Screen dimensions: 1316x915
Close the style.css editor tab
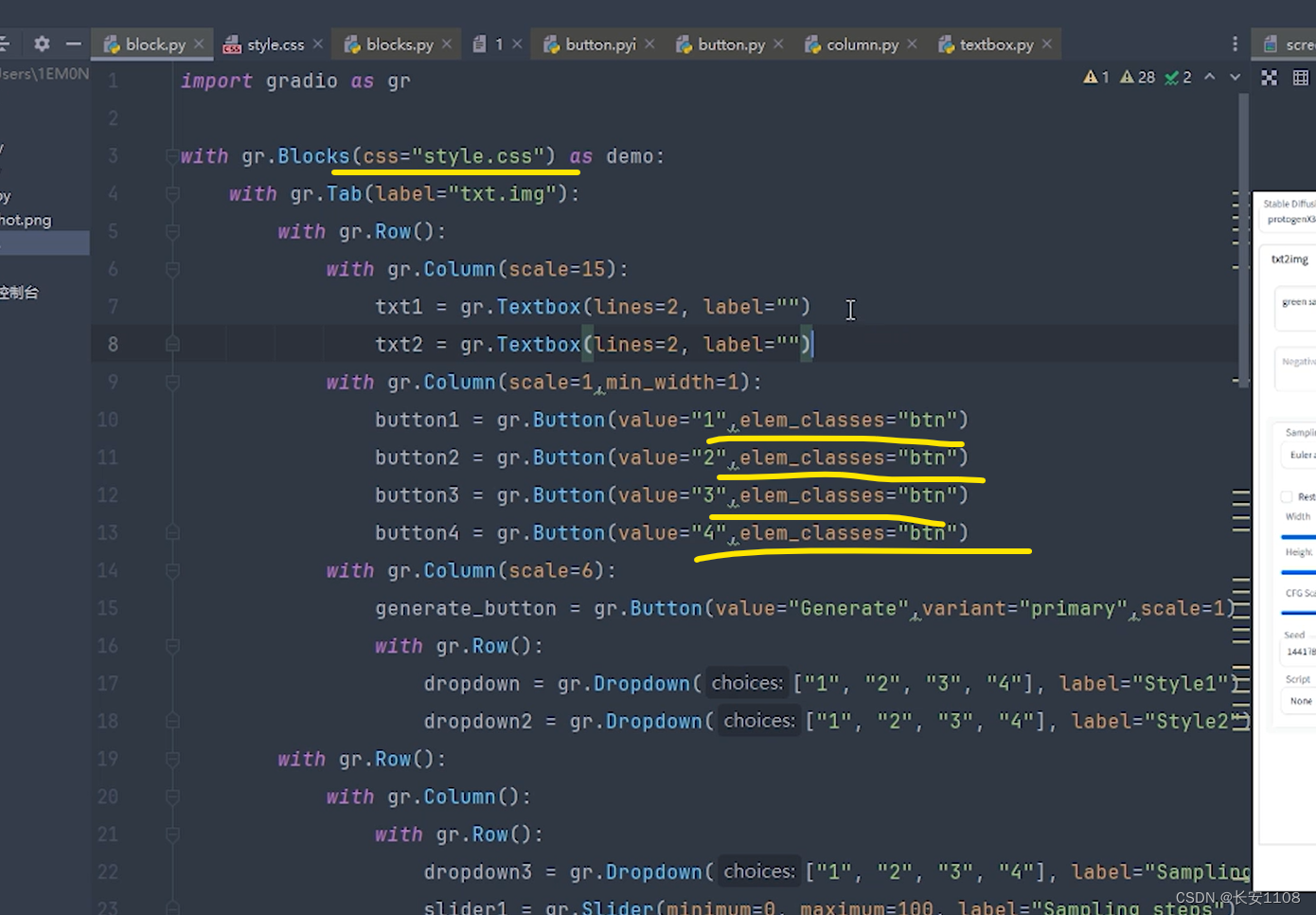tap(318, 44)
